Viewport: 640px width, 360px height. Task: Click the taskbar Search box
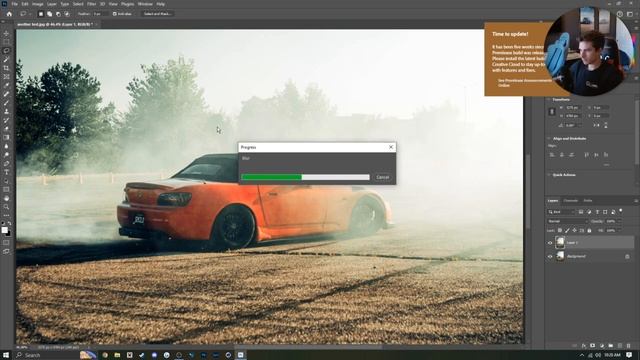point(55,355)
